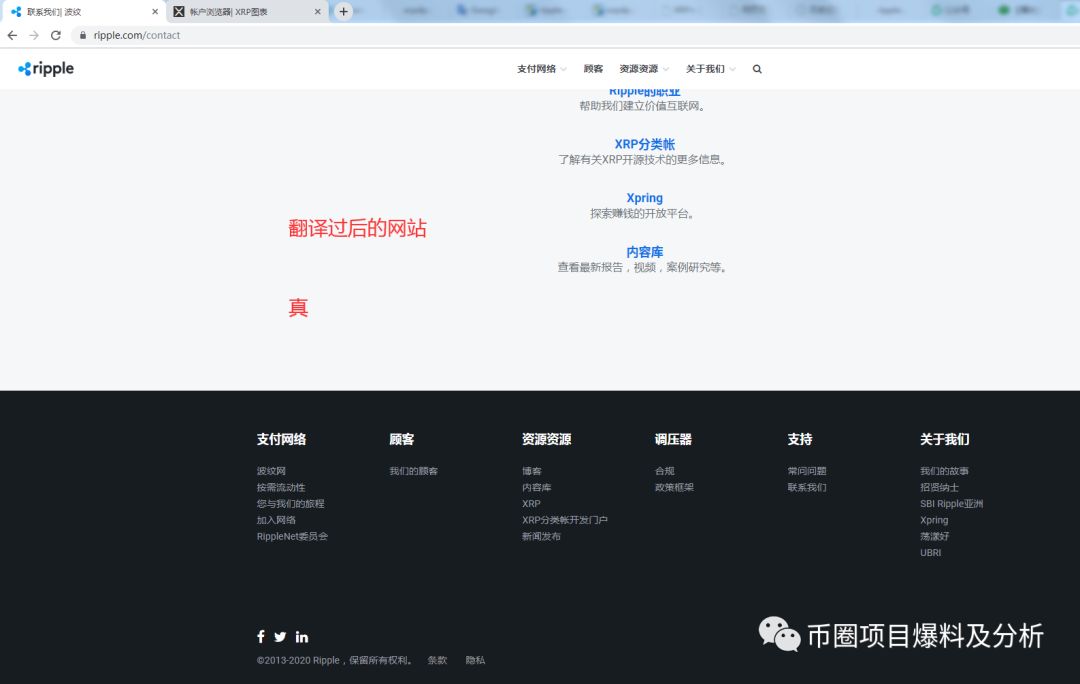Click 按需流动性 footer link
This screenshot has width=1080, height=684.
click(x=281, y=487)
